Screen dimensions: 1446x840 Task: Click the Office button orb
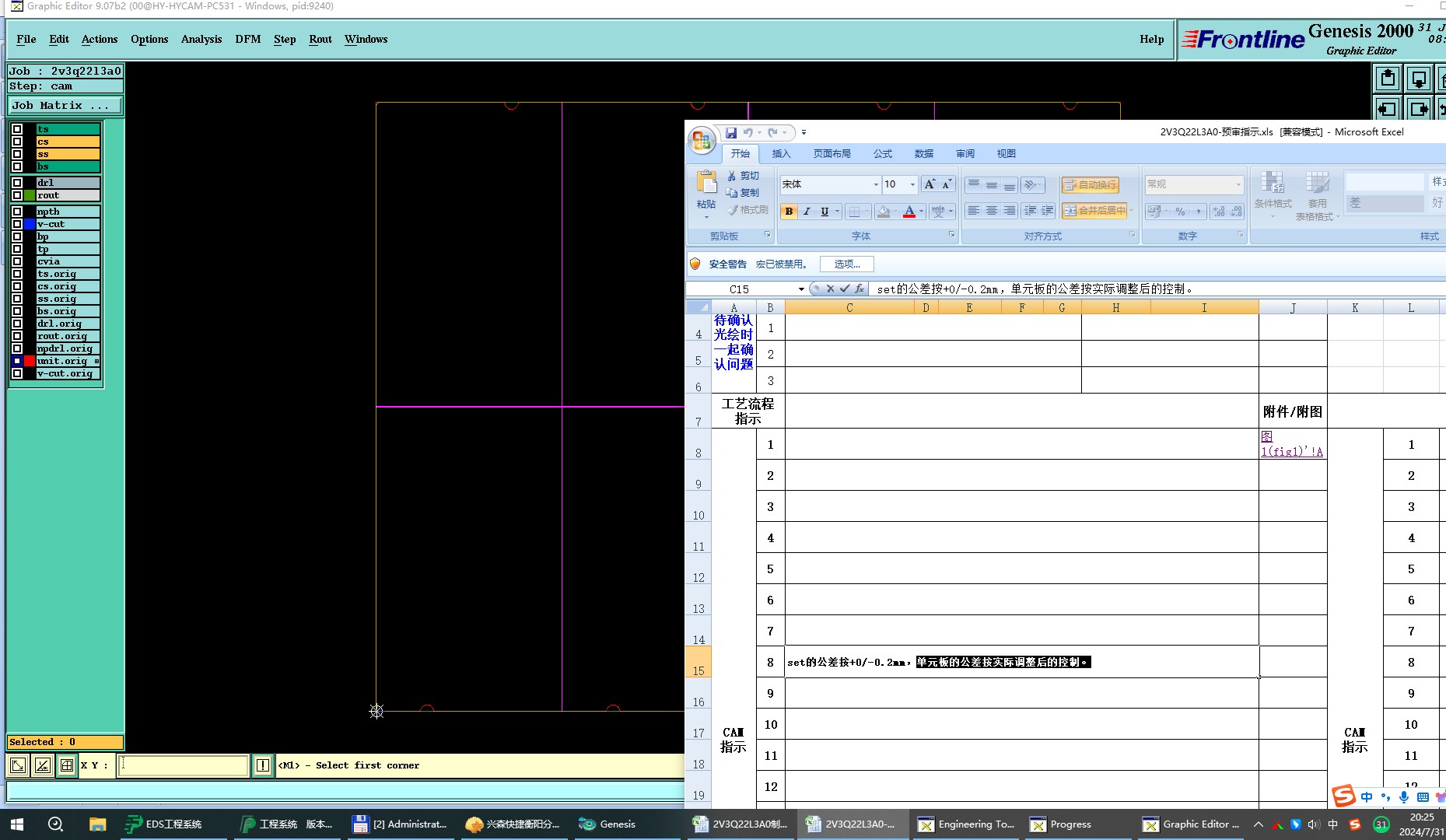pyautogui.click(x=702, y=140)
